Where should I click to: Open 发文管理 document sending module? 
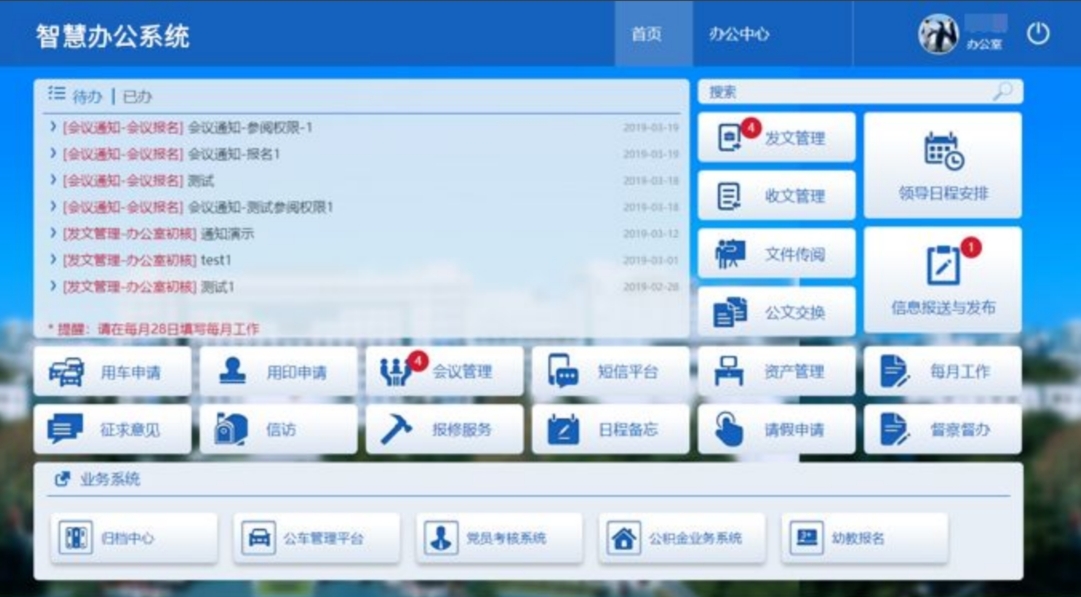777,138
